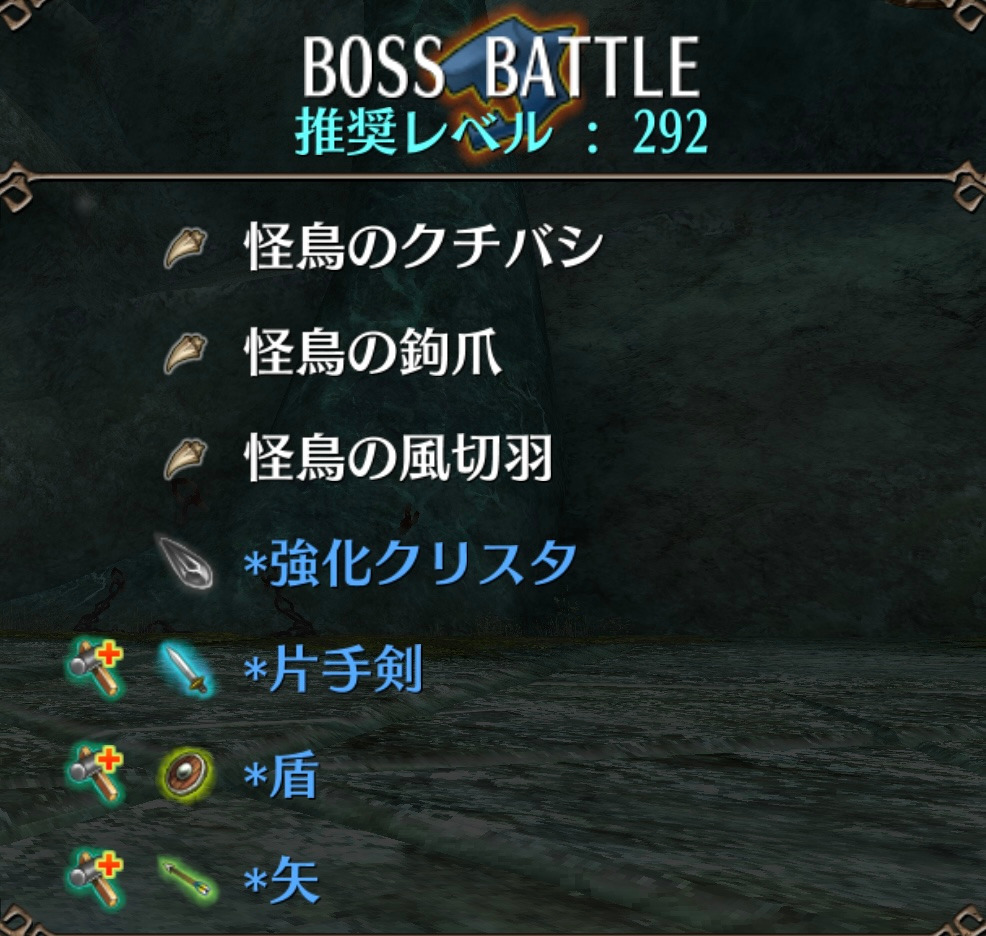Click the 推奨レベル : 292 text
Screen dimensions: 986x936
point(502,132)
